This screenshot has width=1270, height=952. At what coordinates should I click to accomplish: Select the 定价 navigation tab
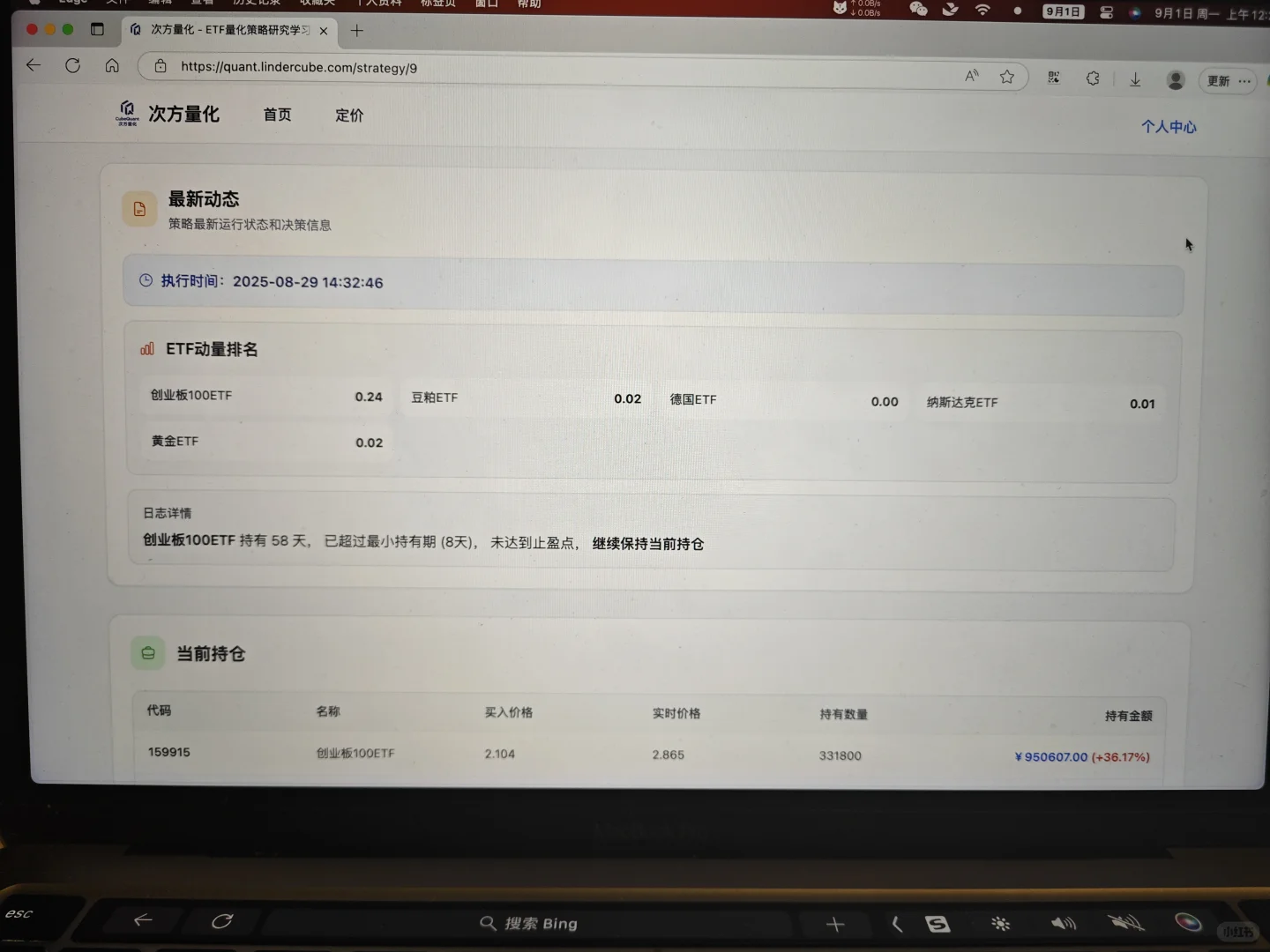point(349,115)
